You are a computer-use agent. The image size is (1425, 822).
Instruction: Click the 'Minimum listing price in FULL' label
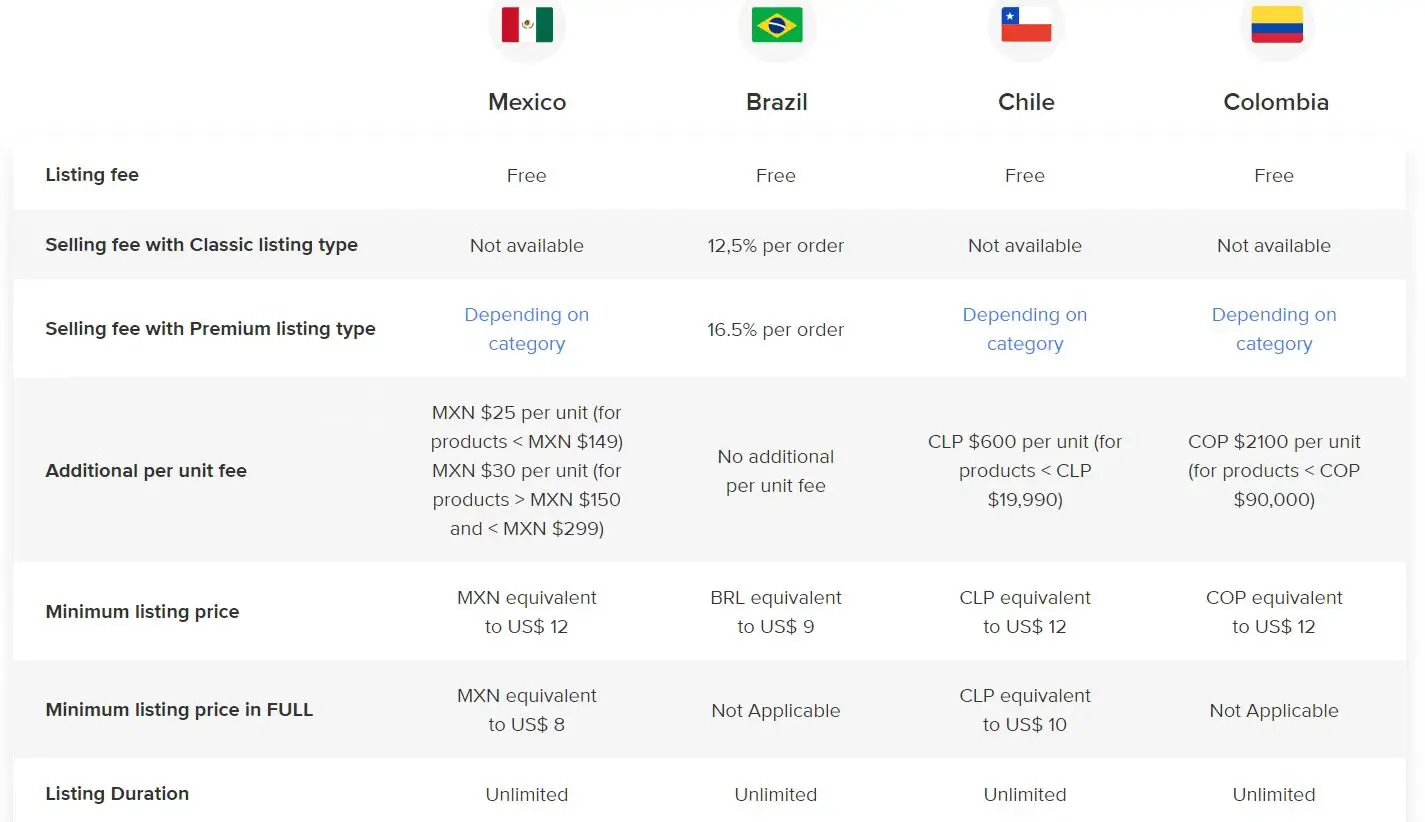(x=179, y=710)
